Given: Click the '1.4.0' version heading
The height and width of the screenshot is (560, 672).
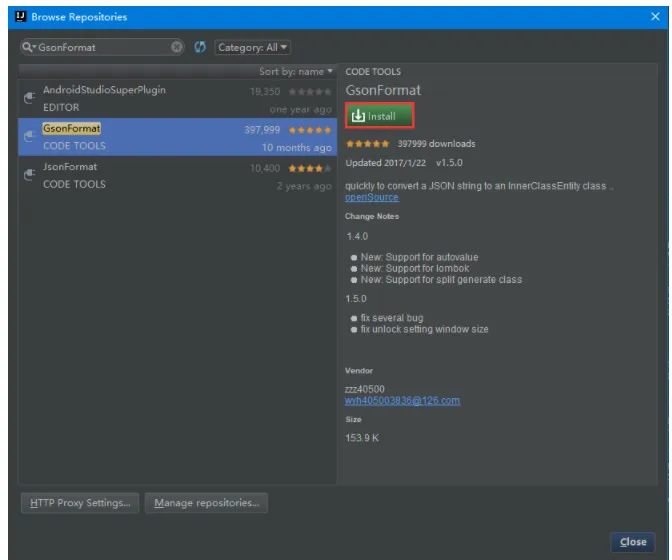Looking at the screenshot, I should point(357,236).
